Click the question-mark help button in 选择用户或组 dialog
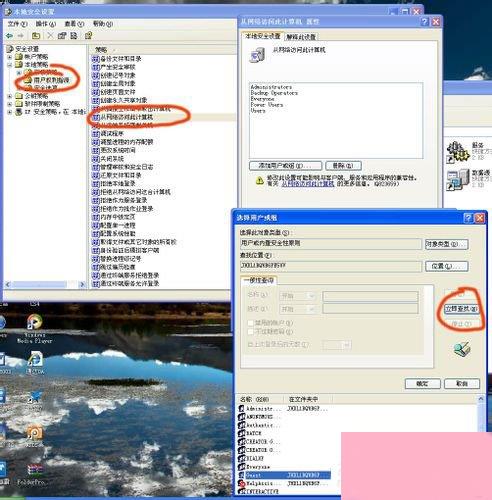Viewport: 492px width, 500px height. pos(468,218)
